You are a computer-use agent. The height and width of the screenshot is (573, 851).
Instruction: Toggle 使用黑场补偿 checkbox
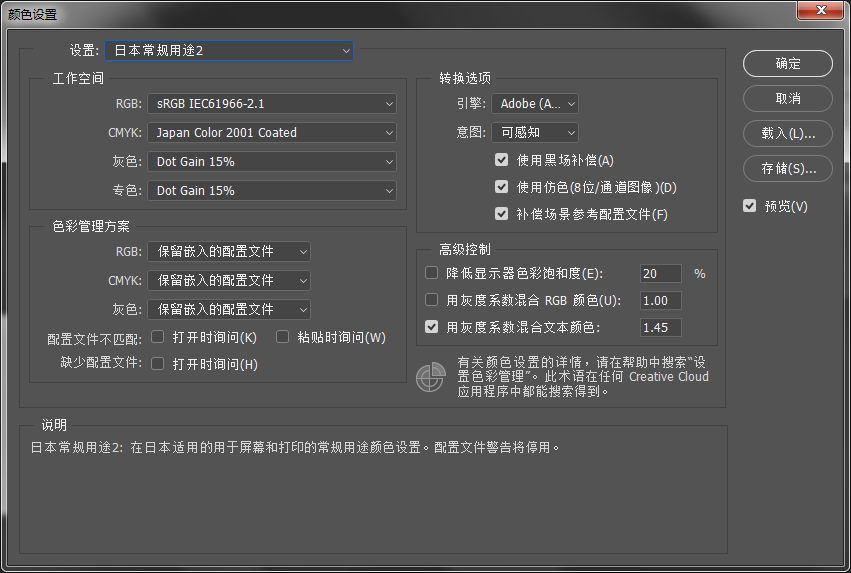502,160
